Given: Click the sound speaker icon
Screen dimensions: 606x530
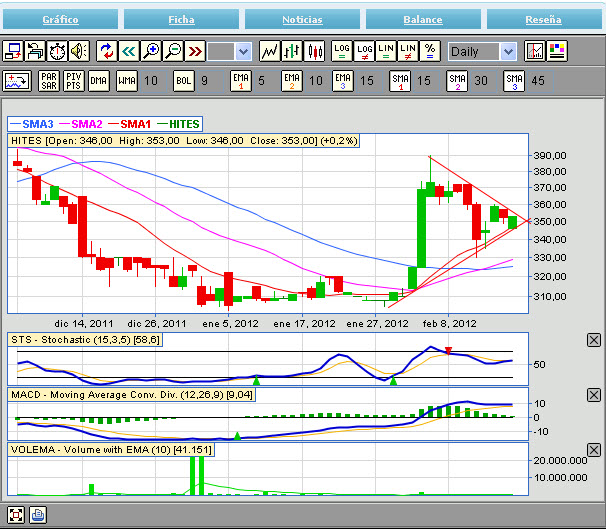Looking at the screenshot, I should click(78, 51).
